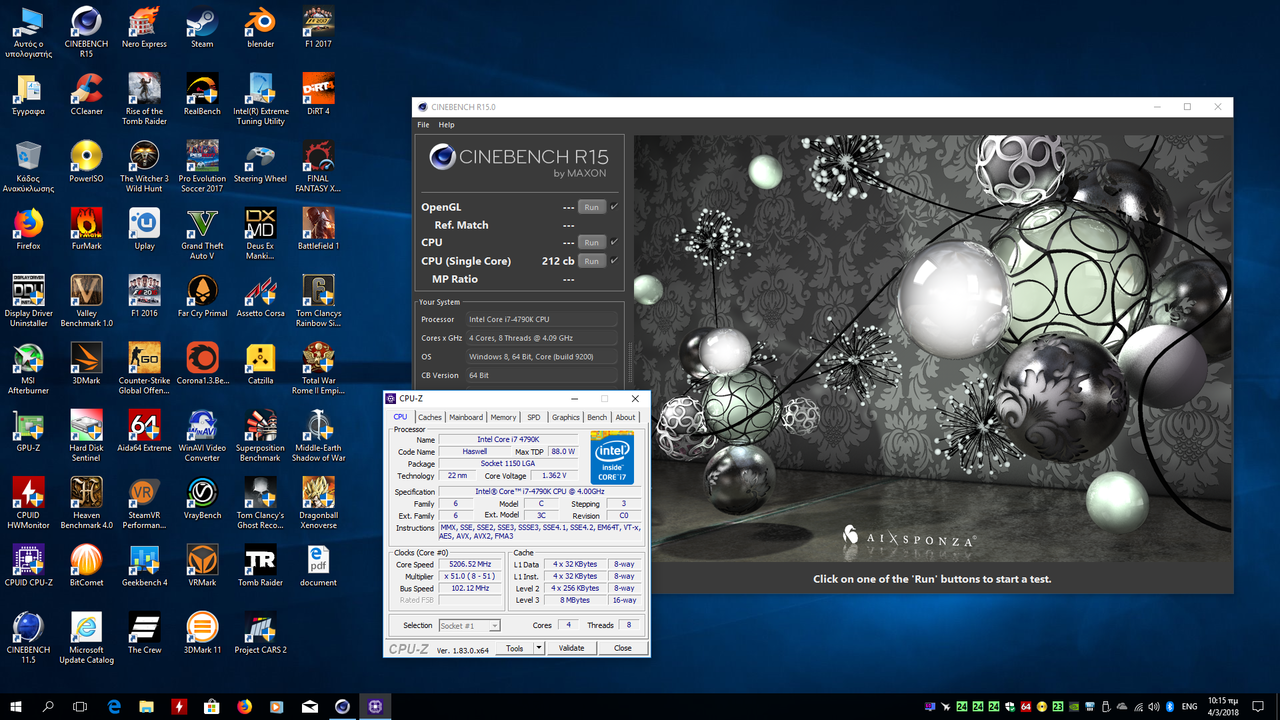Open the Socket #1 selection dropdown in CPU-Z
1280x720 pixels.
point(469,626)
